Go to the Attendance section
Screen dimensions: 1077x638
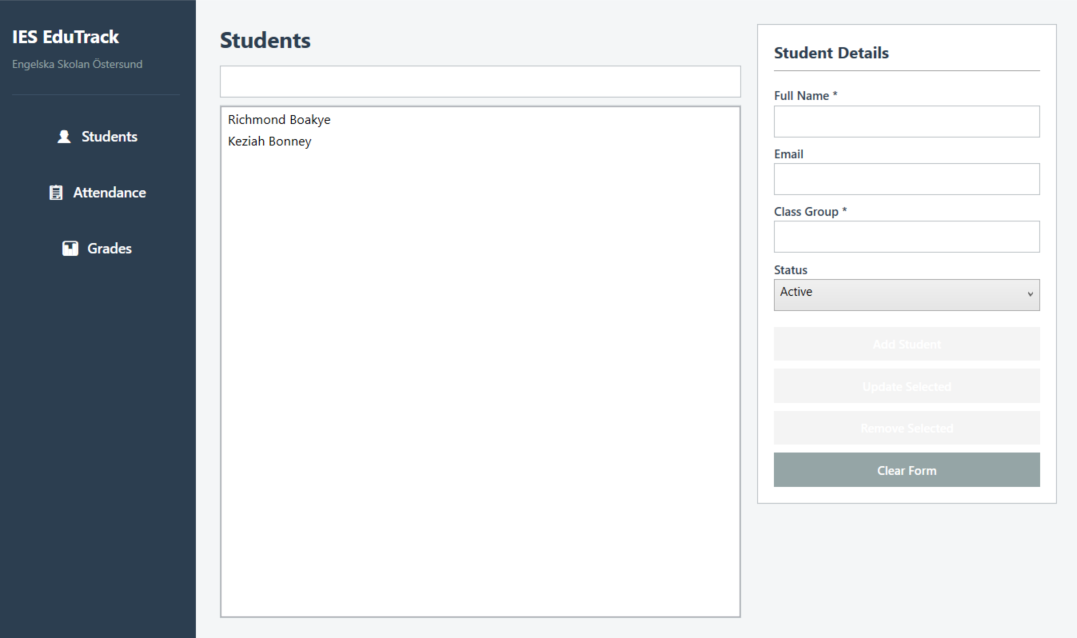(x=97, y=193)
